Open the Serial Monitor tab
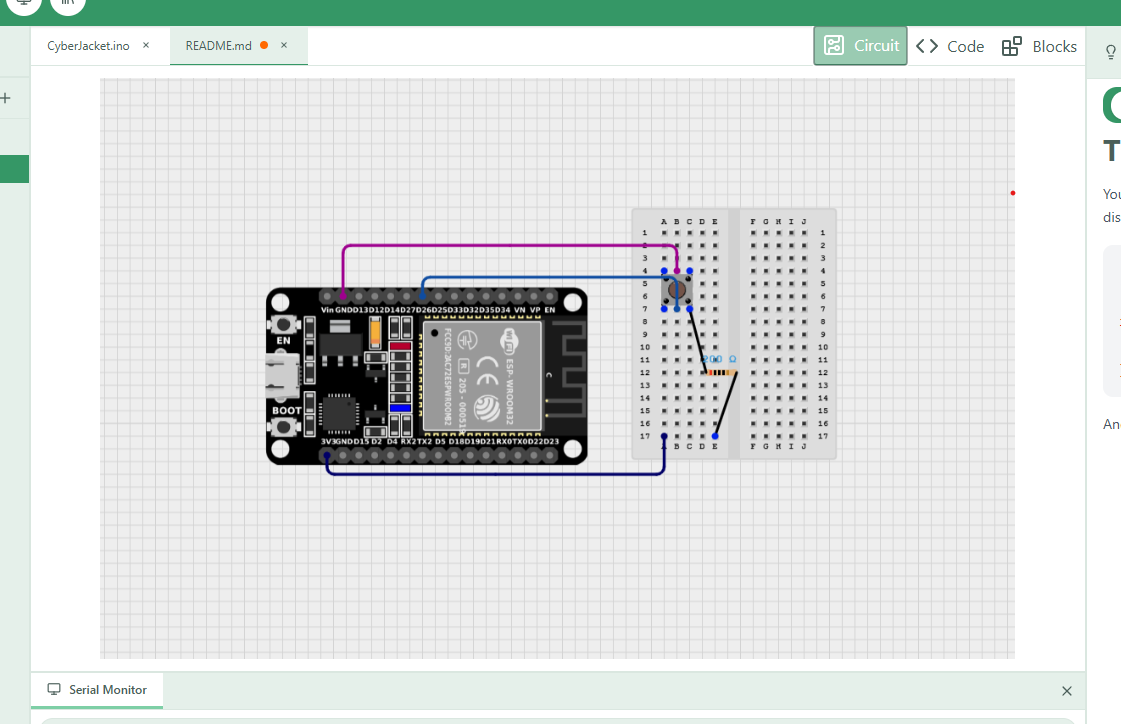 tap(98, 690)
